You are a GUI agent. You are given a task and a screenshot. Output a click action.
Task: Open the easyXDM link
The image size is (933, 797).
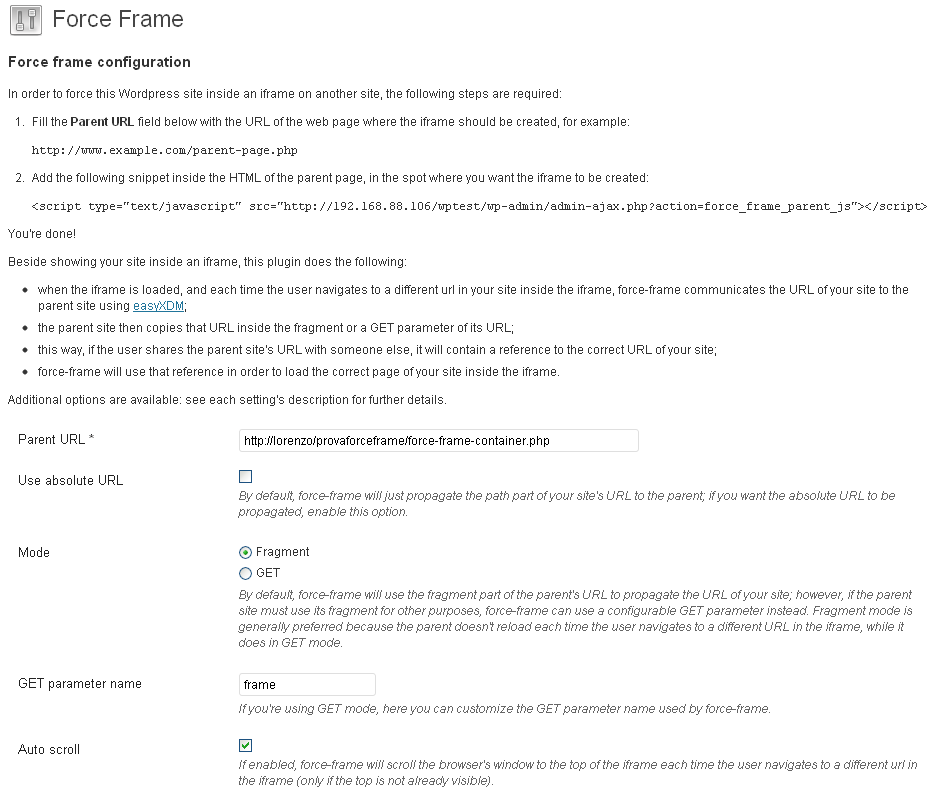pyautogui.click(x=158, y=306)
